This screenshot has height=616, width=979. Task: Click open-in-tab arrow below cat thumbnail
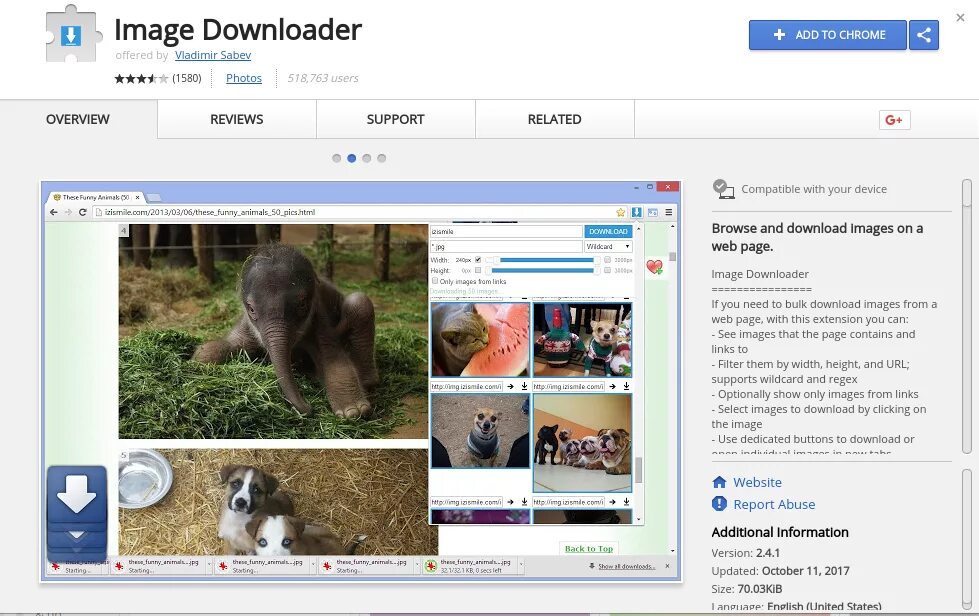(x=510, y=386)
